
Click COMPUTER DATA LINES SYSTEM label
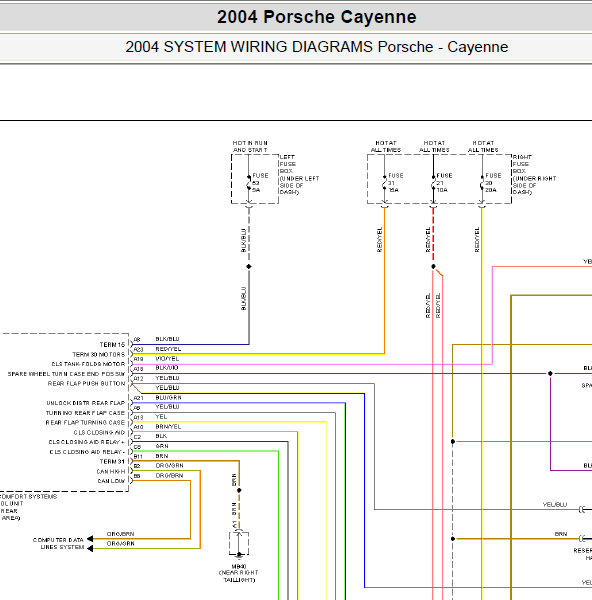pyautogui.click(x=59, y=544)
